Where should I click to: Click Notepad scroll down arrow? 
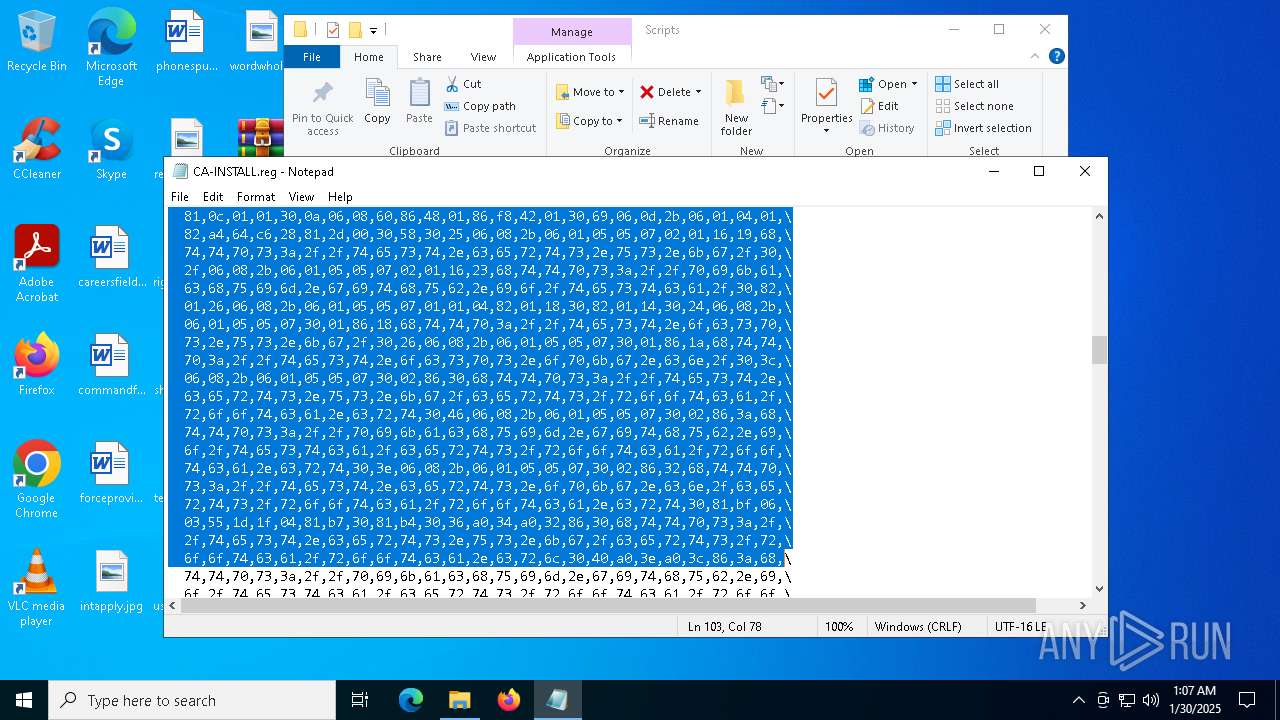point(1099,589)
